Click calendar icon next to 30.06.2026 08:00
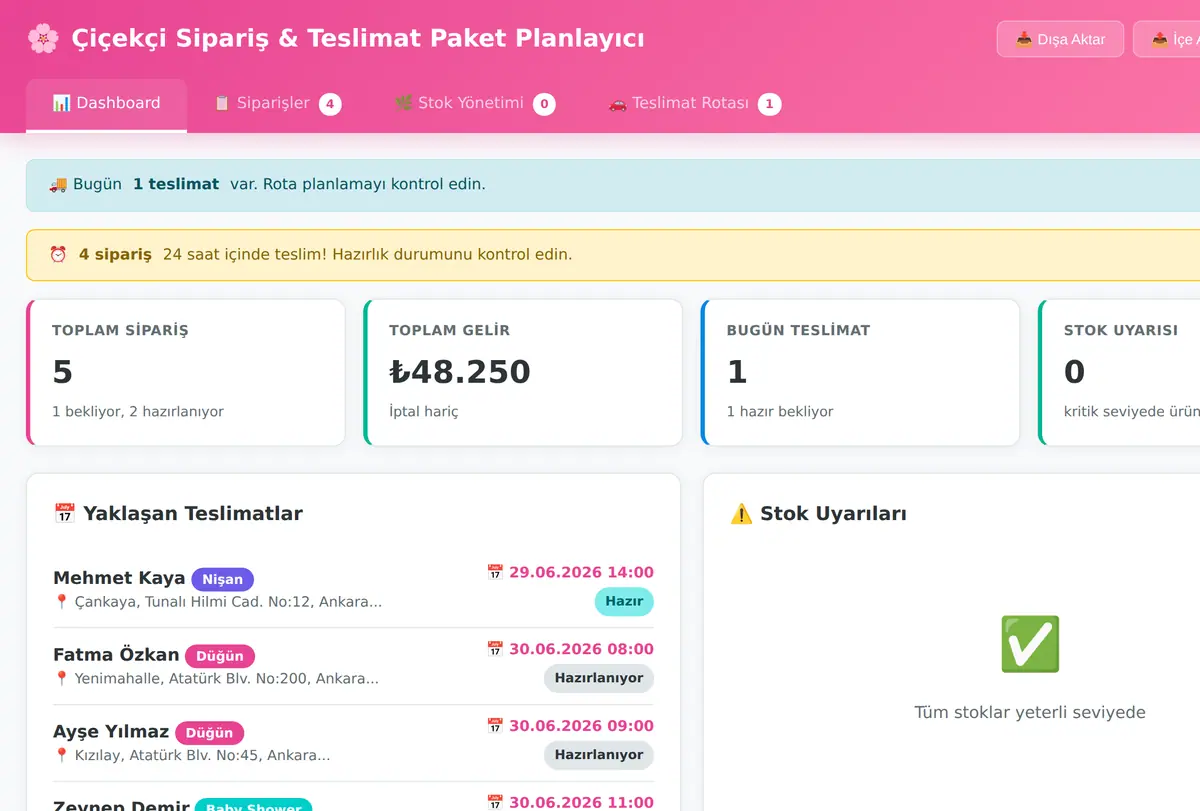The width and height of the screenshot is (1200, 811). 495,649
